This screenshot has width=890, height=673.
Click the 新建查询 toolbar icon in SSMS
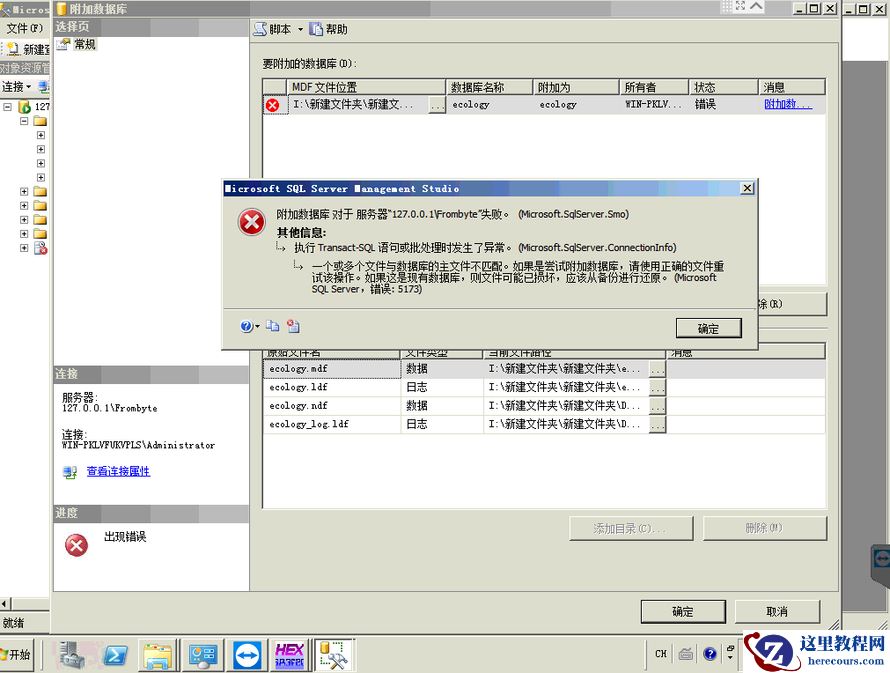[x=27, y=49]
